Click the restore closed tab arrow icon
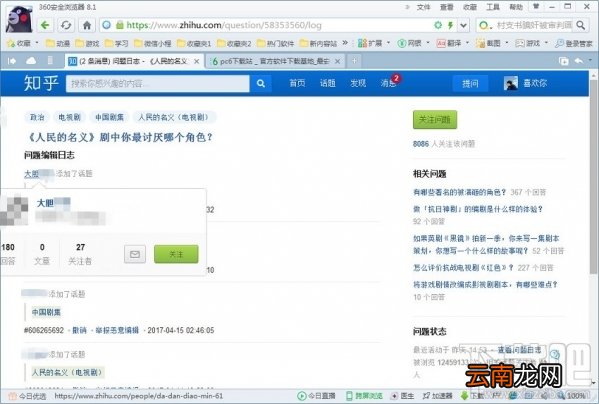Image resolution: width=599 pixels, height=404 pixels. [579, 61]
